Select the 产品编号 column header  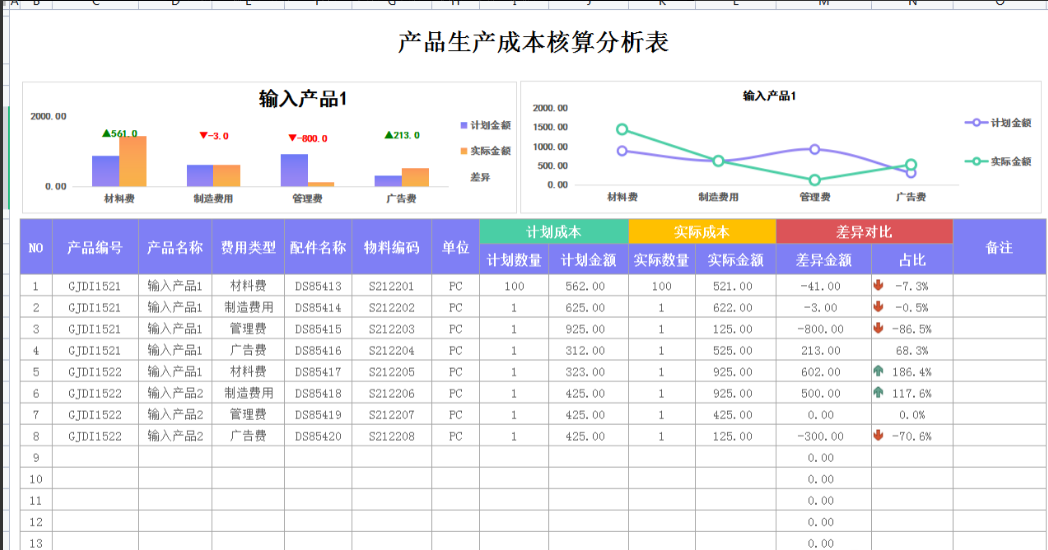tap(95, 247)
